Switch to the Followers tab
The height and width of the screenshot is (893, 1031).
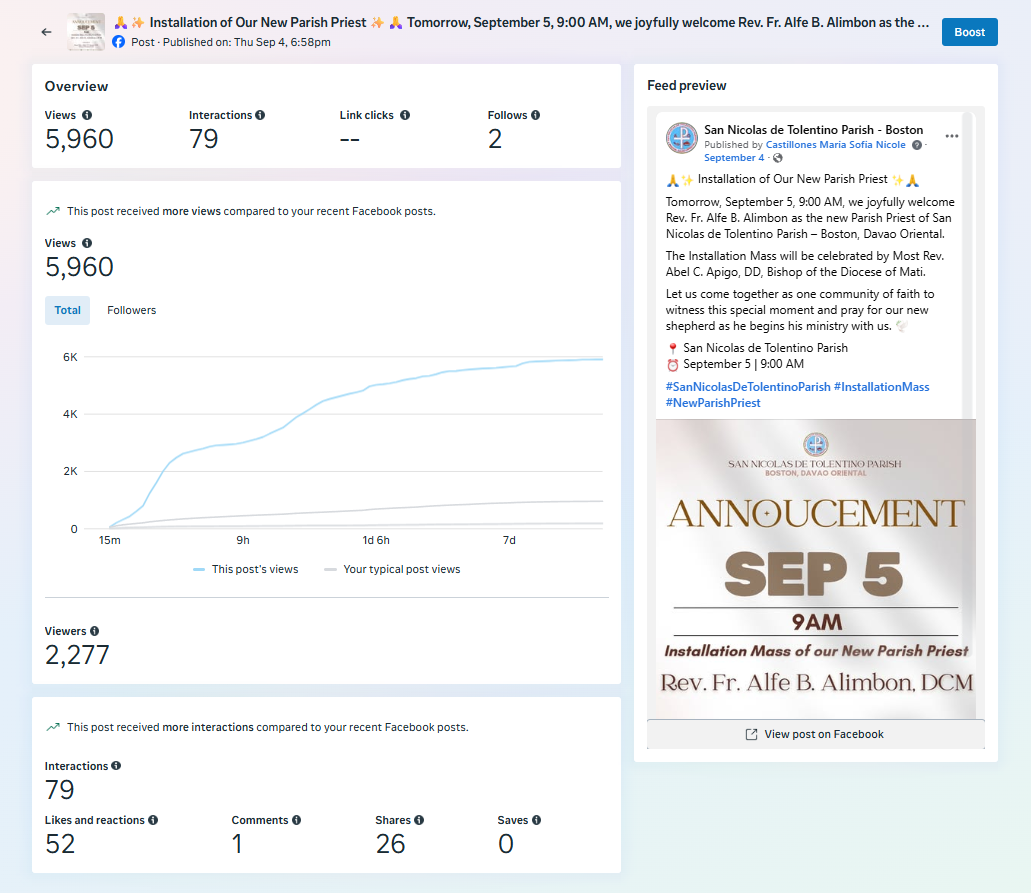coord(132,310)
